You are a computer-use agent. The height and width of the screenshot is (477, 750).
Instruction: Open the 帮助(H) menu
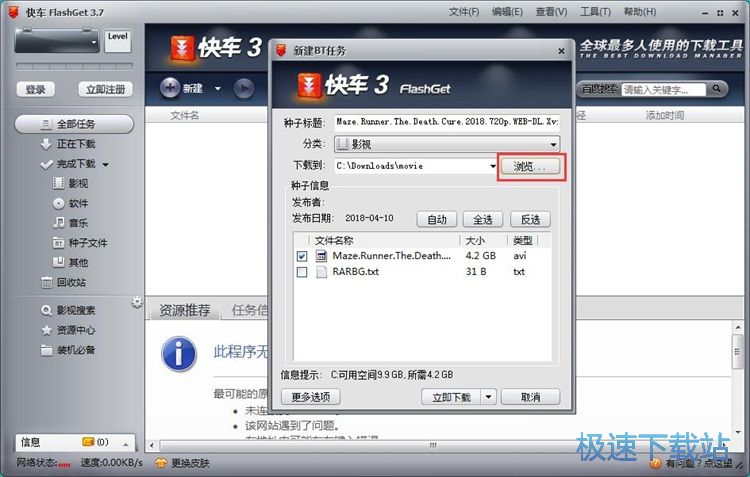640,11
